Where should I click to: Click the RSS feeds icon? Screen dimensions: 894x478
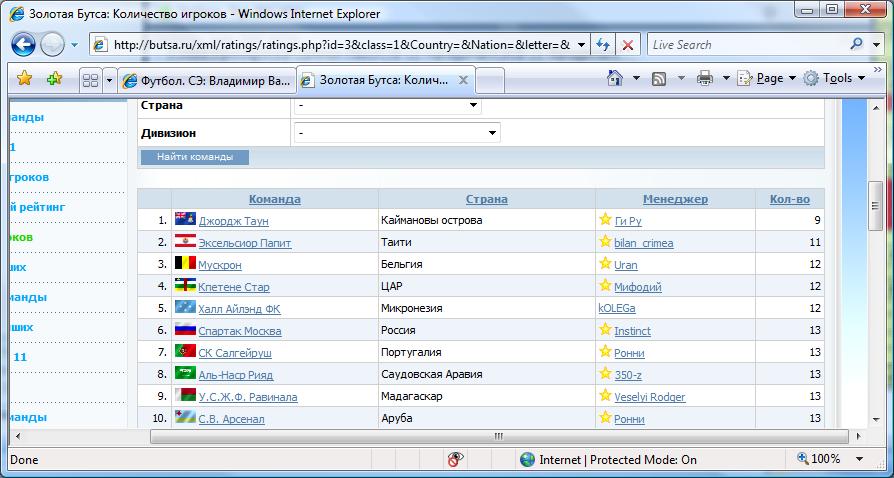(x=660, y=78)
